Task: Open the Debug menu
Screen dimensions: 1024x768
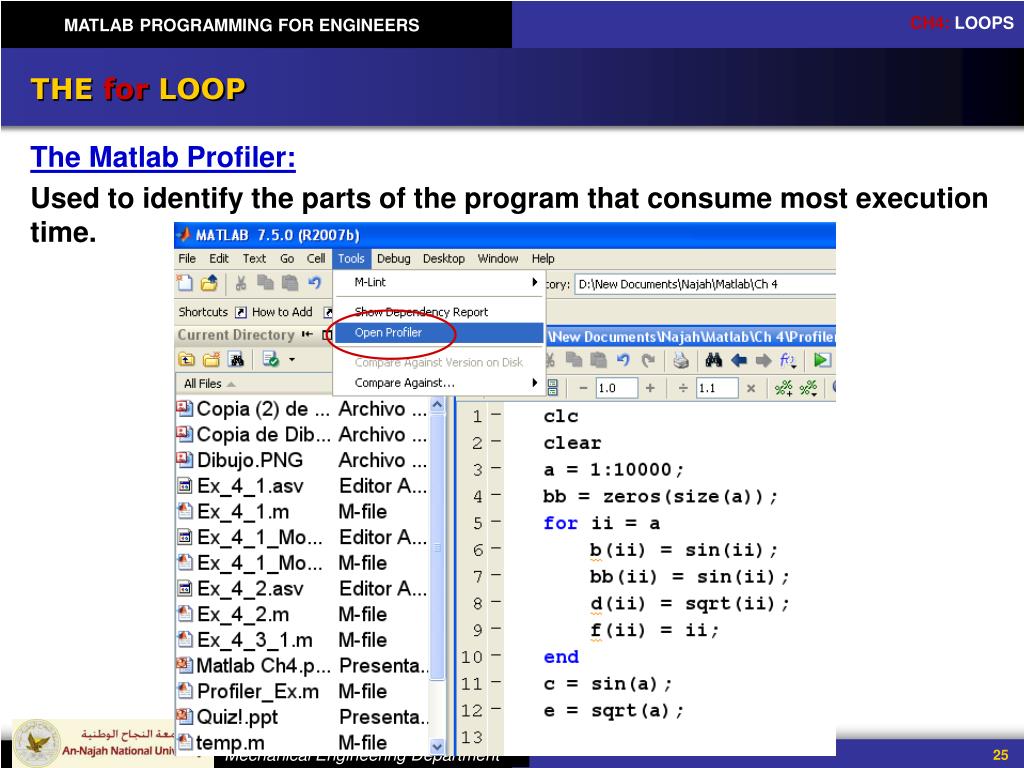Action: tap(394, 259)
